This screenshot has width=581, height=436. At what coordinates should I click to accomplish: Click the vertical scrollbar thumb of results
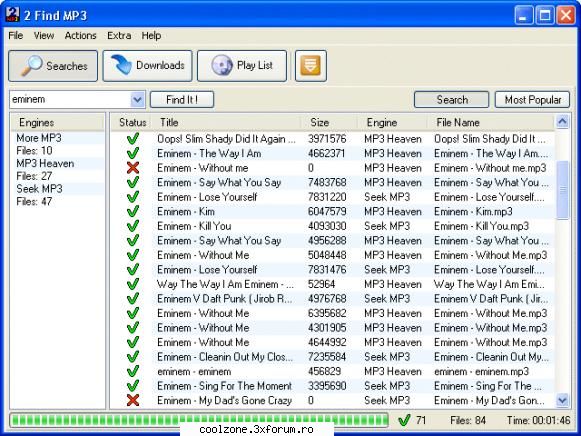coord(562,190)
